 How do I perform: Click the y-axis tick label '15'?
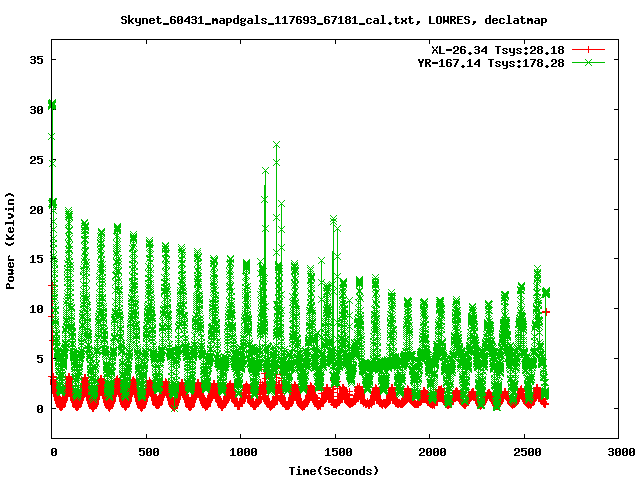[x=36, y=259]
